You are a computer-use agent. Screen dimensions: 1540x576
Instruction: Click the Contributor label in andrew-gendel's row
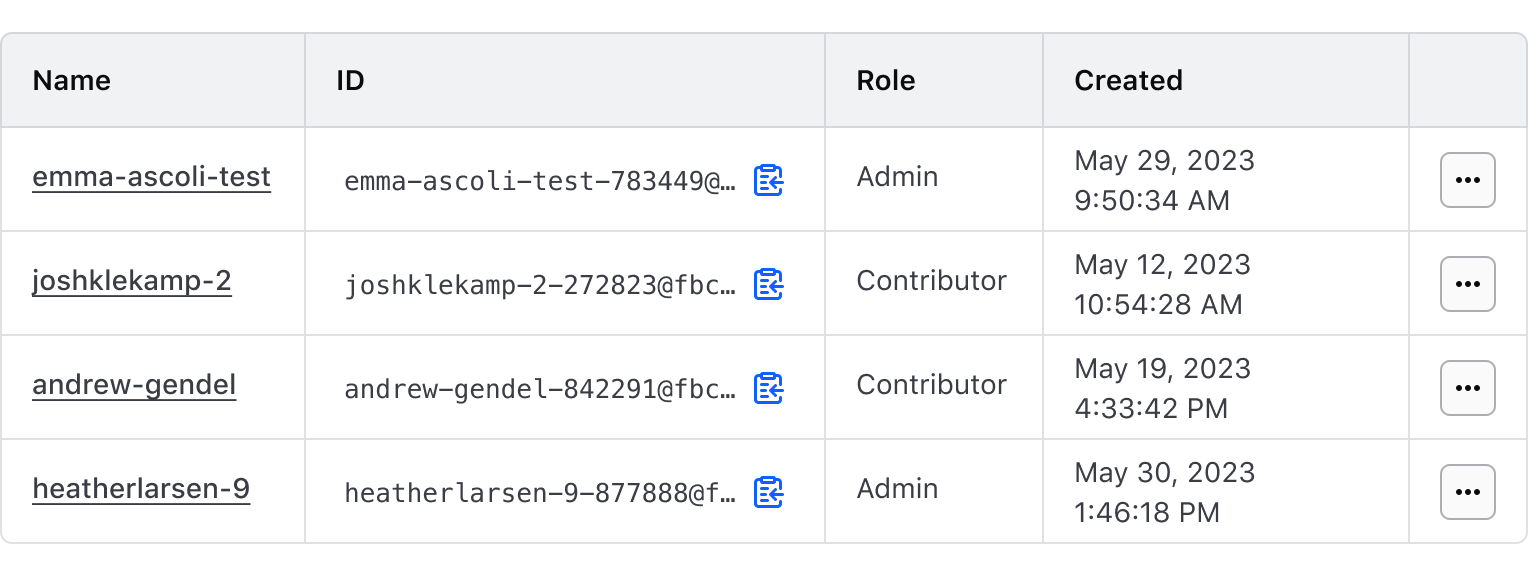932,385
